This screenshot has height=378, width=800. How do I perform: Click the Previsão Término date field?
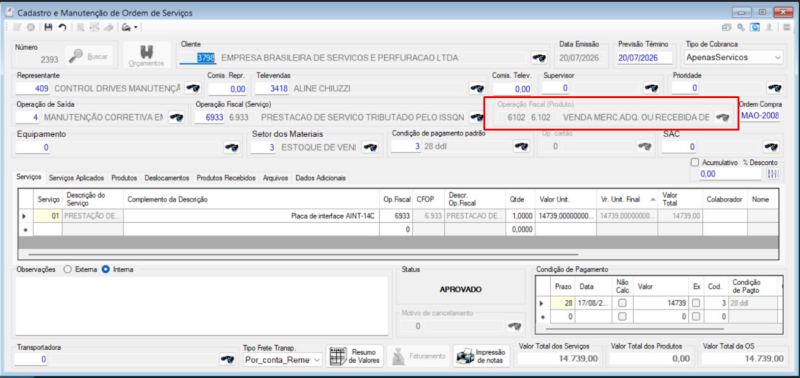point(644,58)
